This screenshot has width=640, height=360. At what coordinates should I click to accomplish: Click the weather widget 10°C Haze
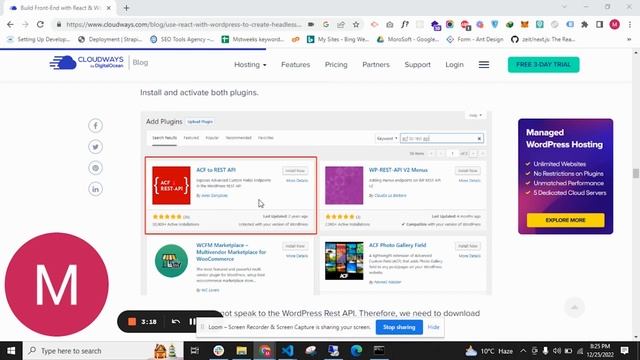(489, 351)
